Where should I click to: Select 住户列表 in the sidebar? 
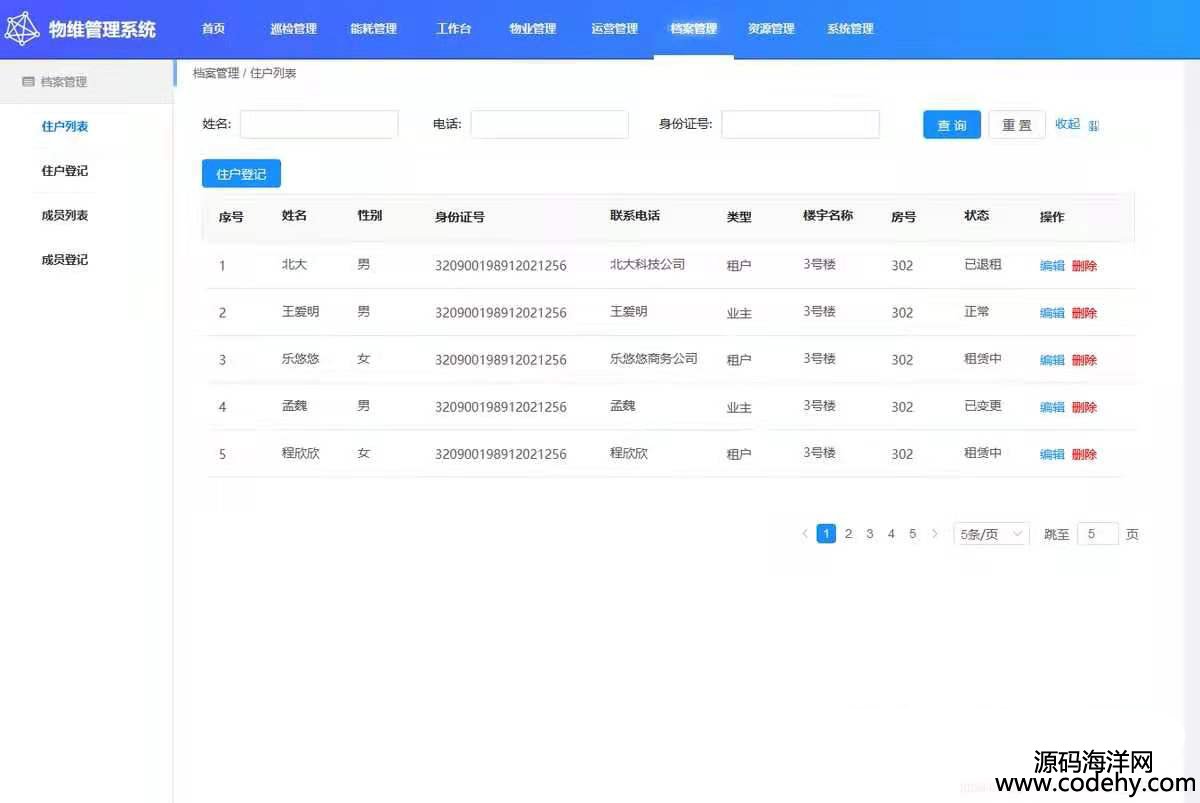click(65, 127)
